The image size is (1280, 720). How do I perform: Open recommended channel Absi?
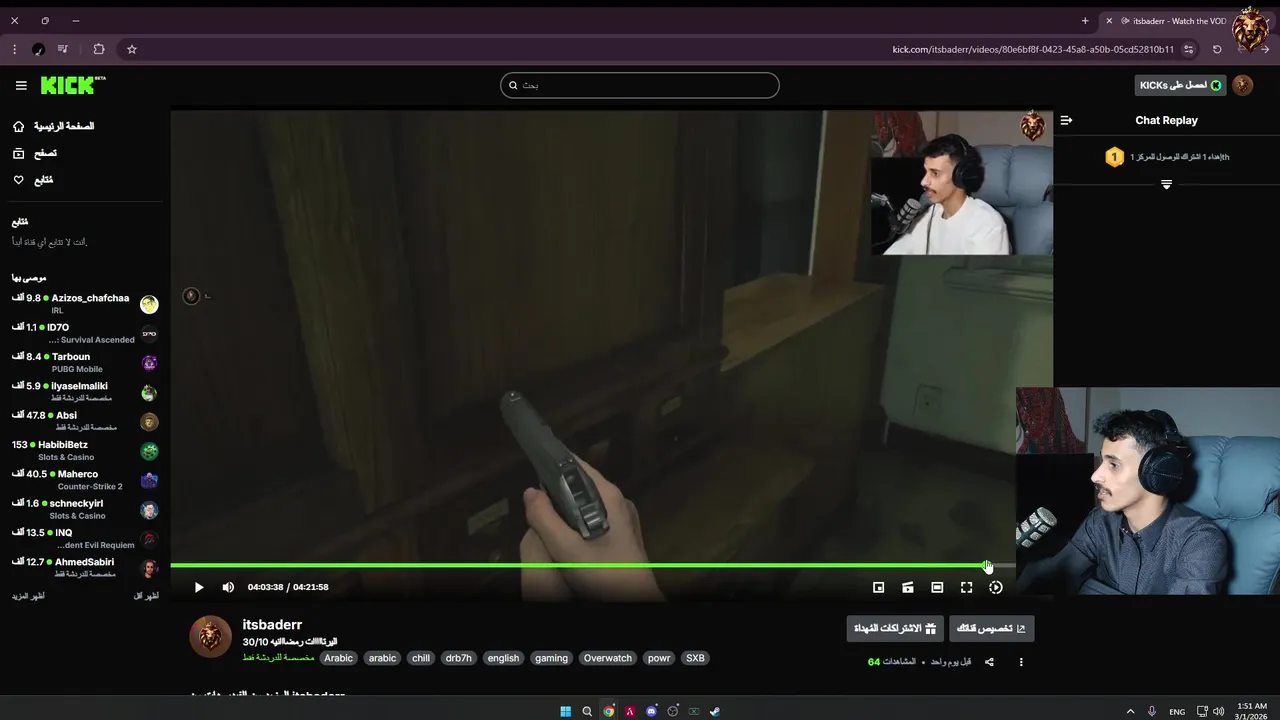click(x=85, y=421)
